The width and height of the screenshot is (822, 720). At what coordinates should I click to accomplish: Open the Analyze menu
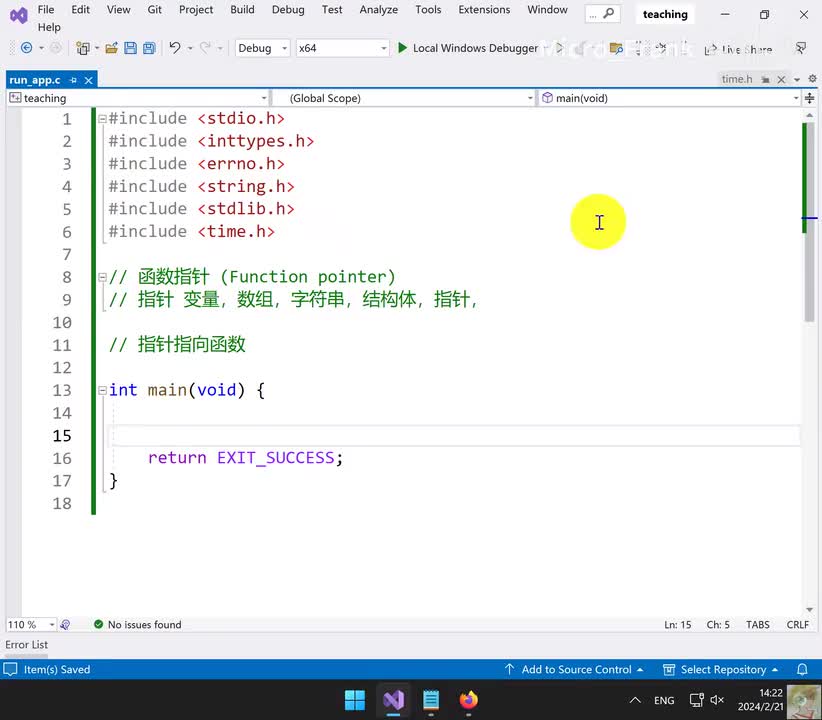pyautogui.click(x=378, y=9)
